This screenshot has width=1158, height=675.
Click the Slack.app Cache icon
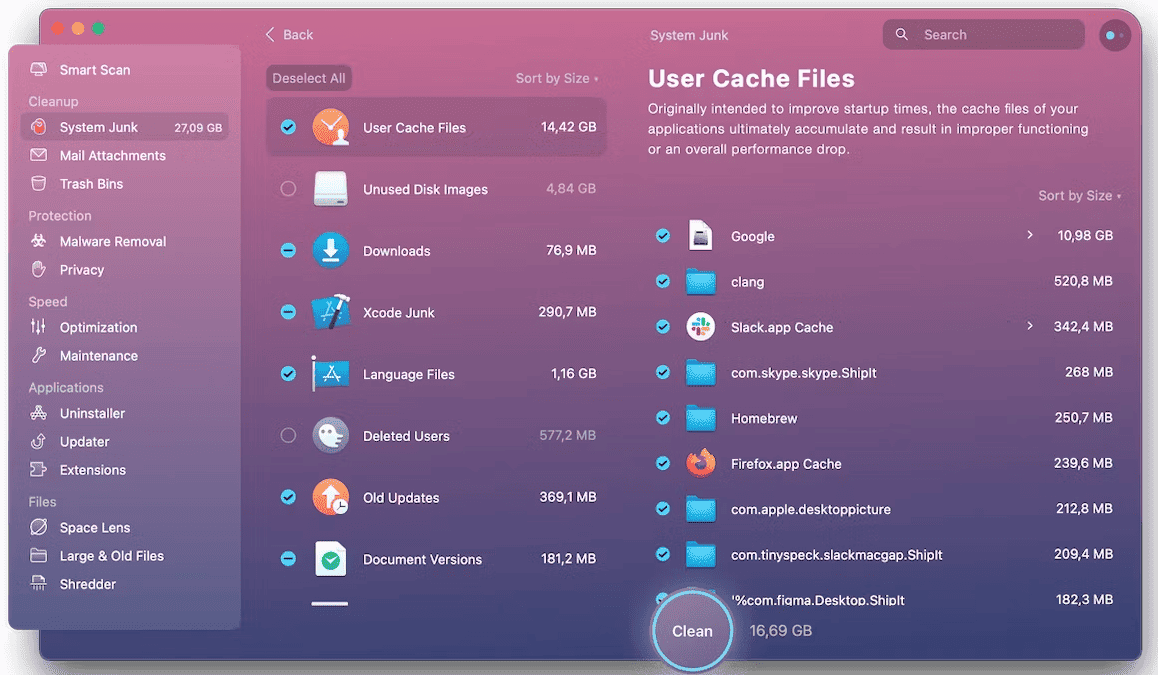coord(700,326)
